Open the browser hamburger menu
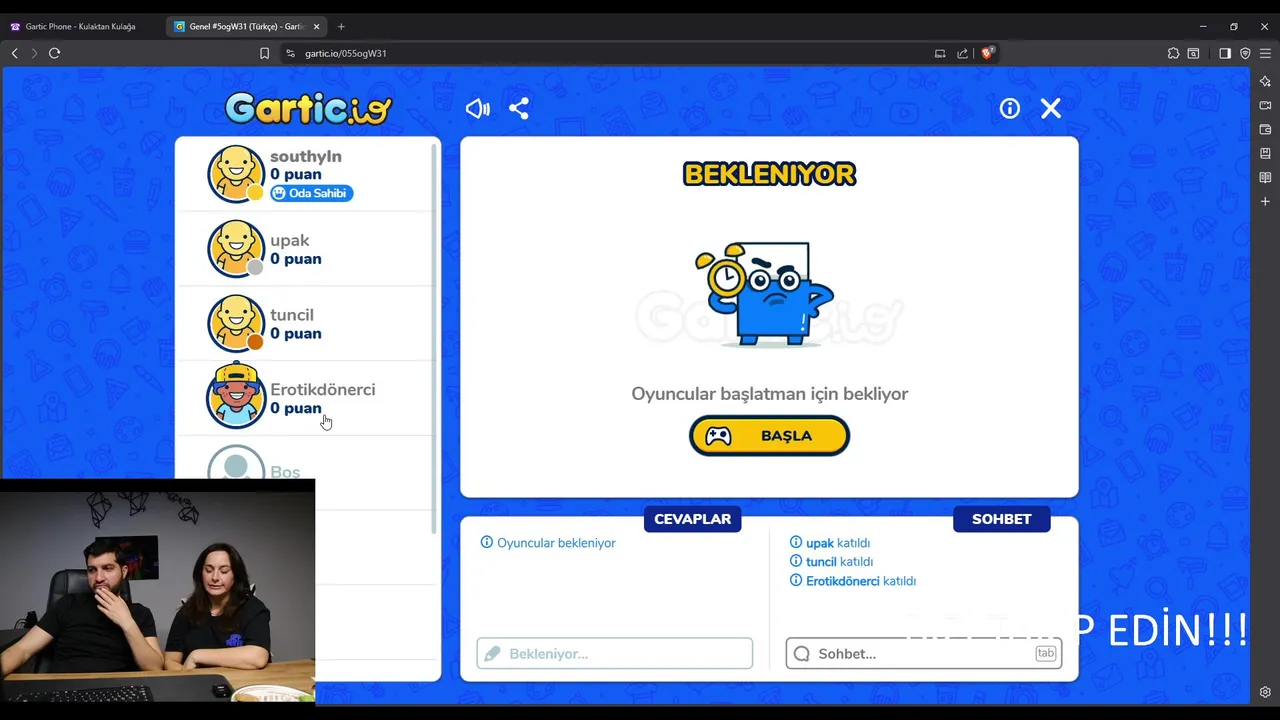 1265,53
